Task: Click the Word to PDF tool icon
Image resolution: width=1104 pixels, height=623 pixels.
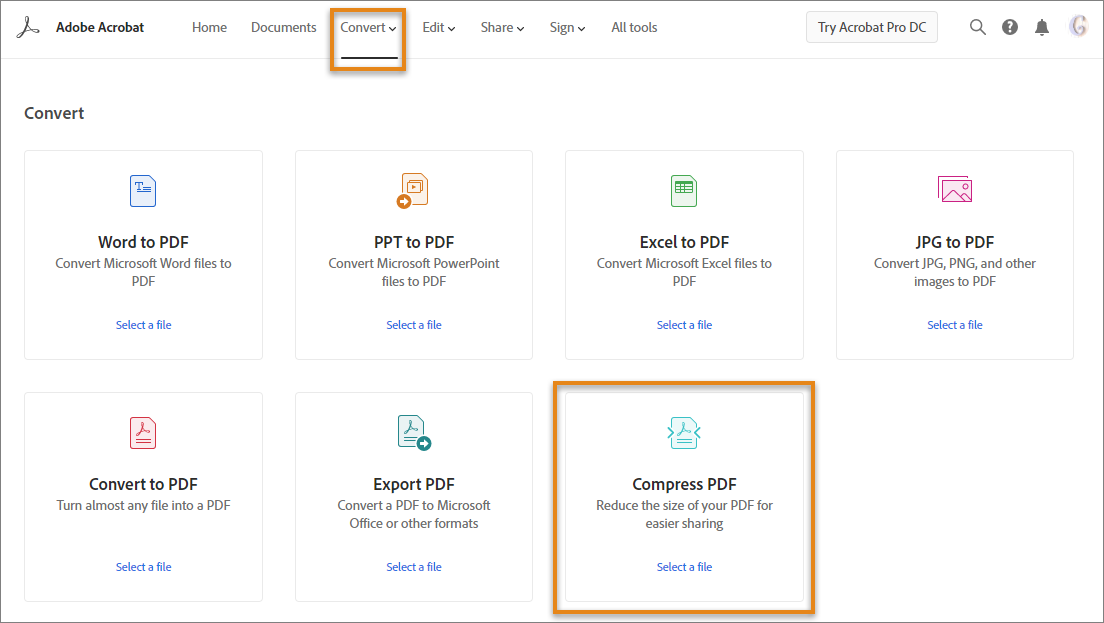Action: point(143,191)
